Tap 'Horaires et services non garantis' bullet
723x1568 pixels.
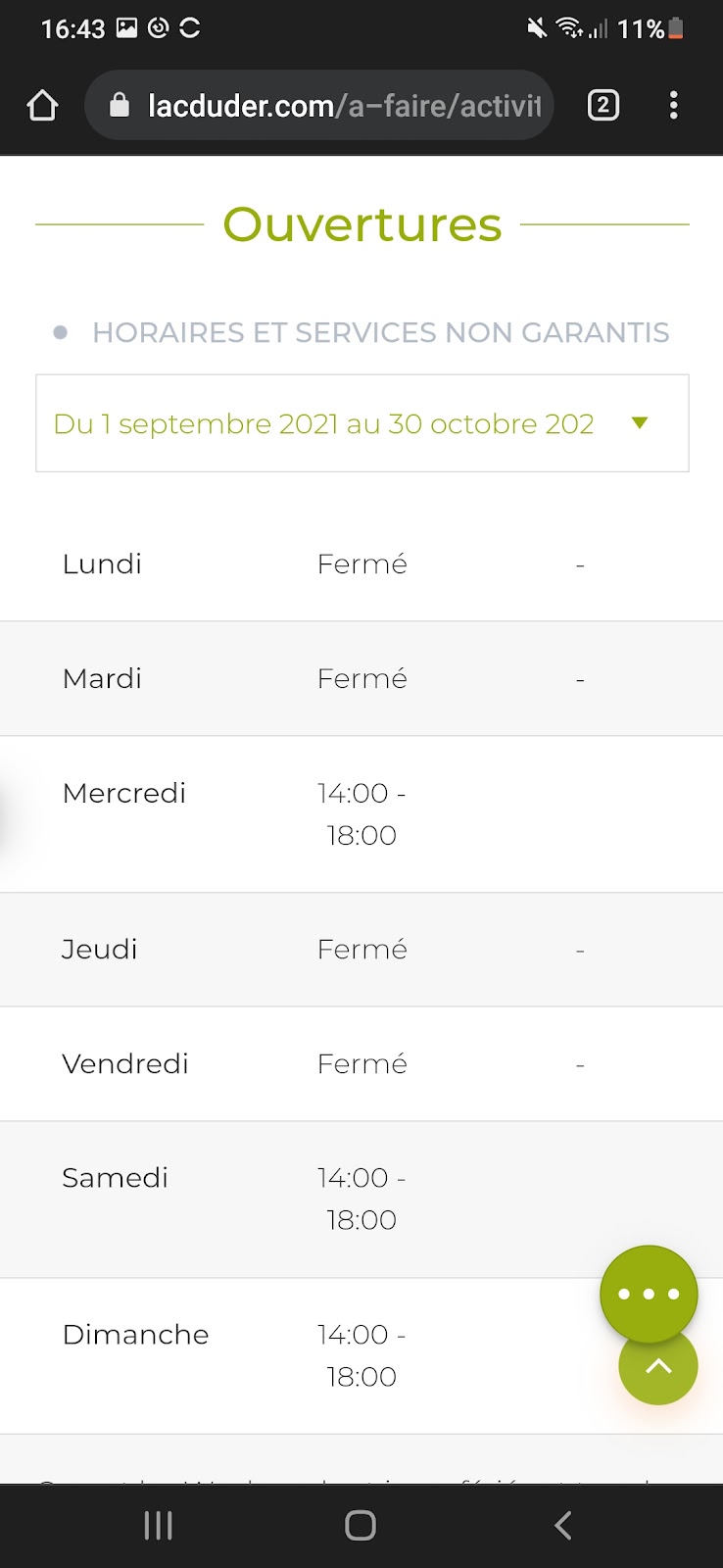click(380, 333)
